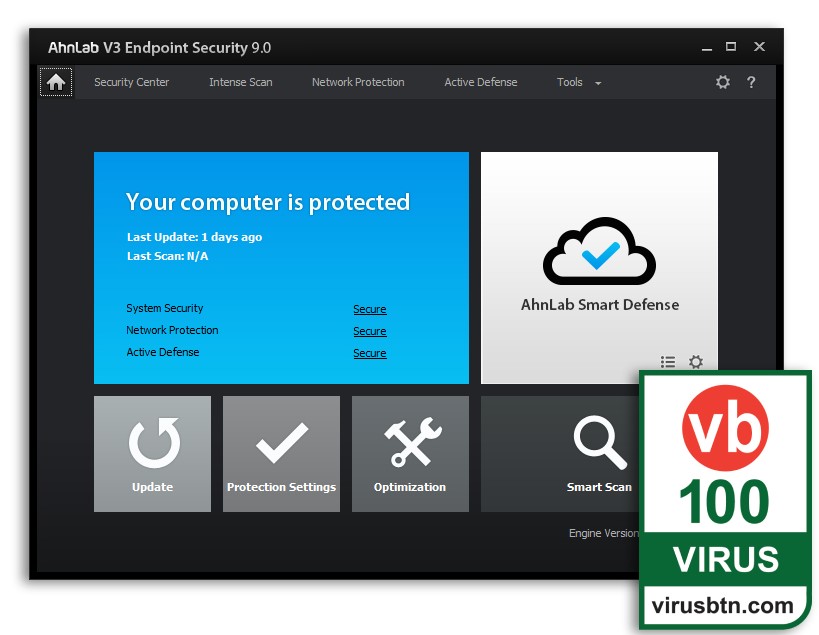Click the virusbtn.com text on badge
This screenshot has width=819, height=635.
723,606
